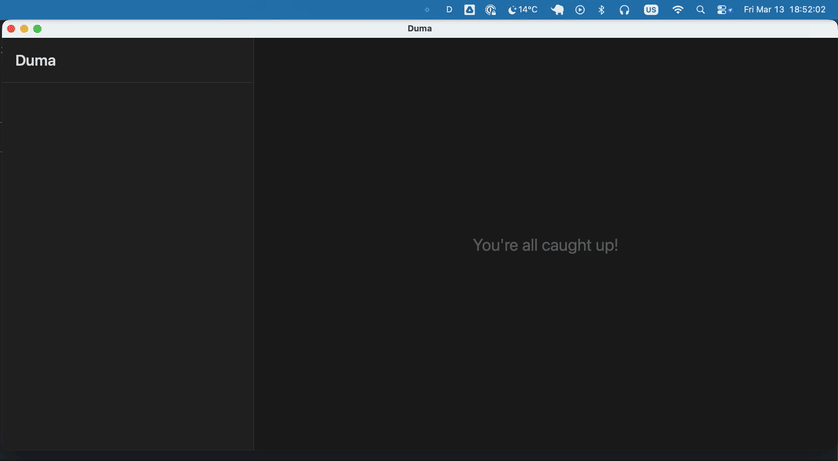838x461 pixels.
Task: Open the play-circle menu bar icon
Action: [580, 10]
